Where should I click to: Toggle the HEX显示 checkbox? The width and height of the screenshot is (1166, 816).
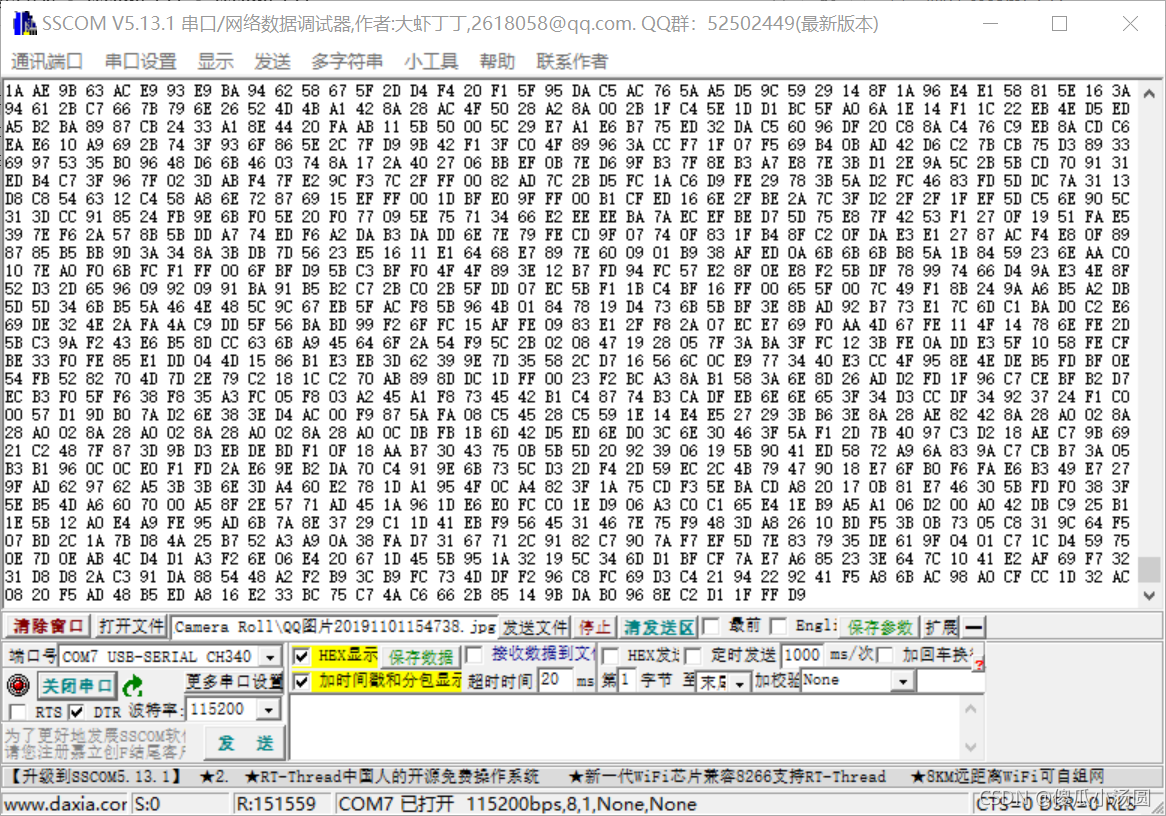coord(301,656)
